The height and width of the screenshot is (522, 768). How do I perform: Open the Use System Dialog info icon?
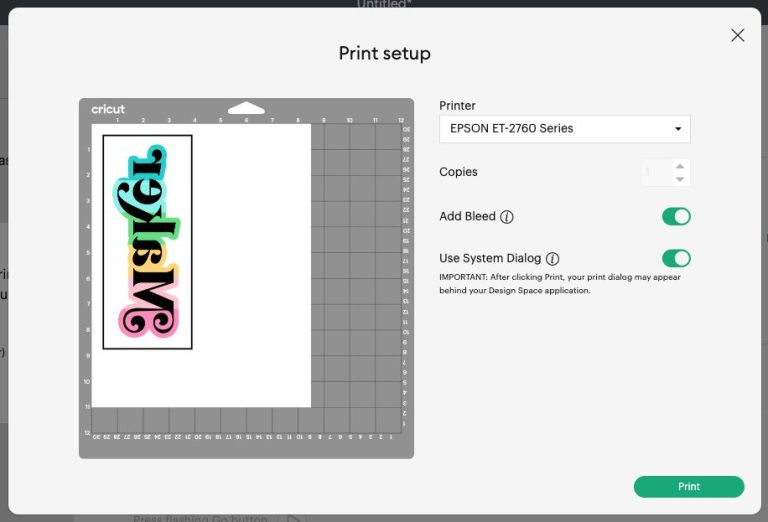tap(552, 259)
